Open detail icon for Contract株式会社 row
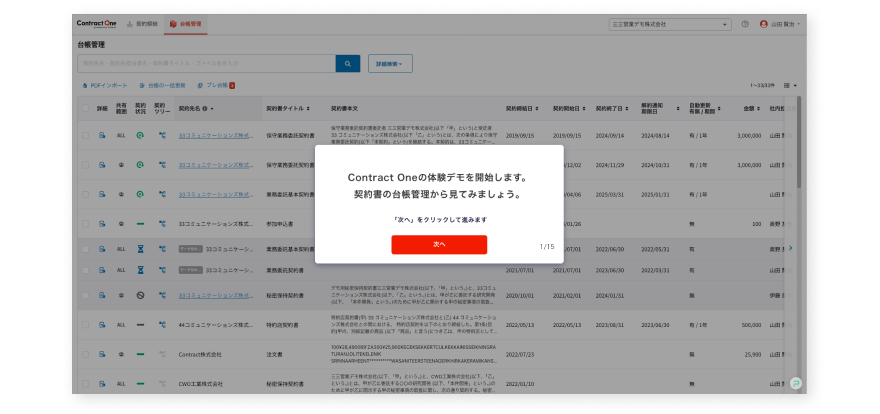Screen dimensions: 880x414 tap(102, 355)
